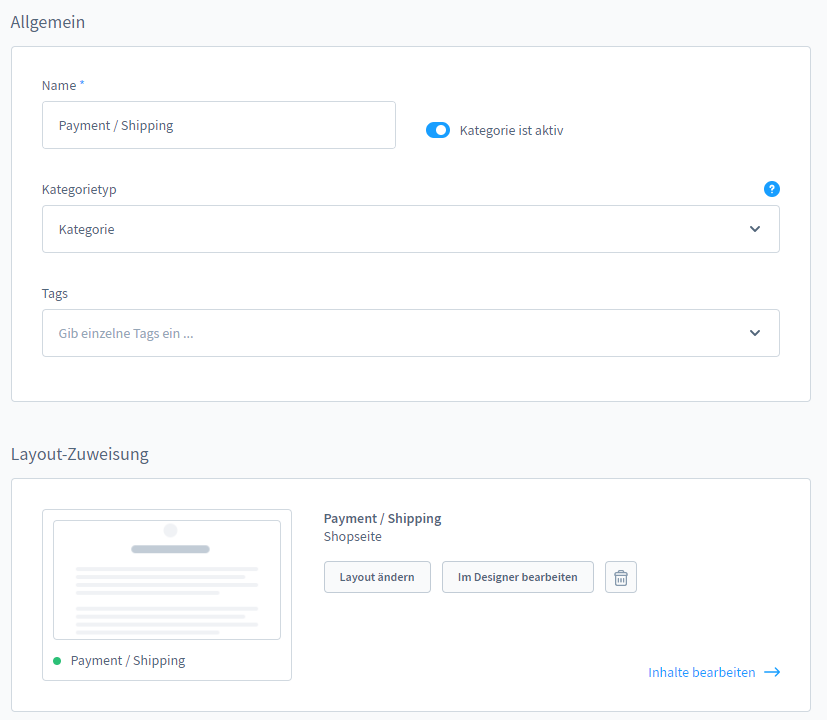Screen dimensions: 827x720
Task: Click inside the Name input field
Action: click(x=218, y=125)
